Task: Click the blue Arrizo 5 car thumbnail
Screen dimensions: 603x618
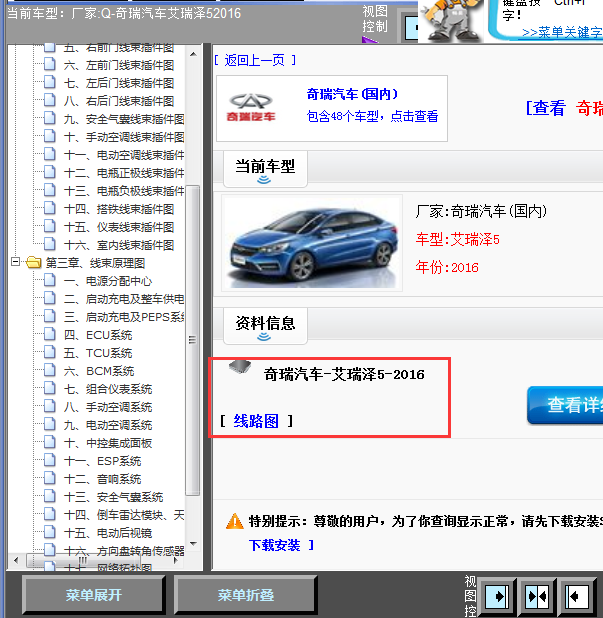Action: (312, 243)
